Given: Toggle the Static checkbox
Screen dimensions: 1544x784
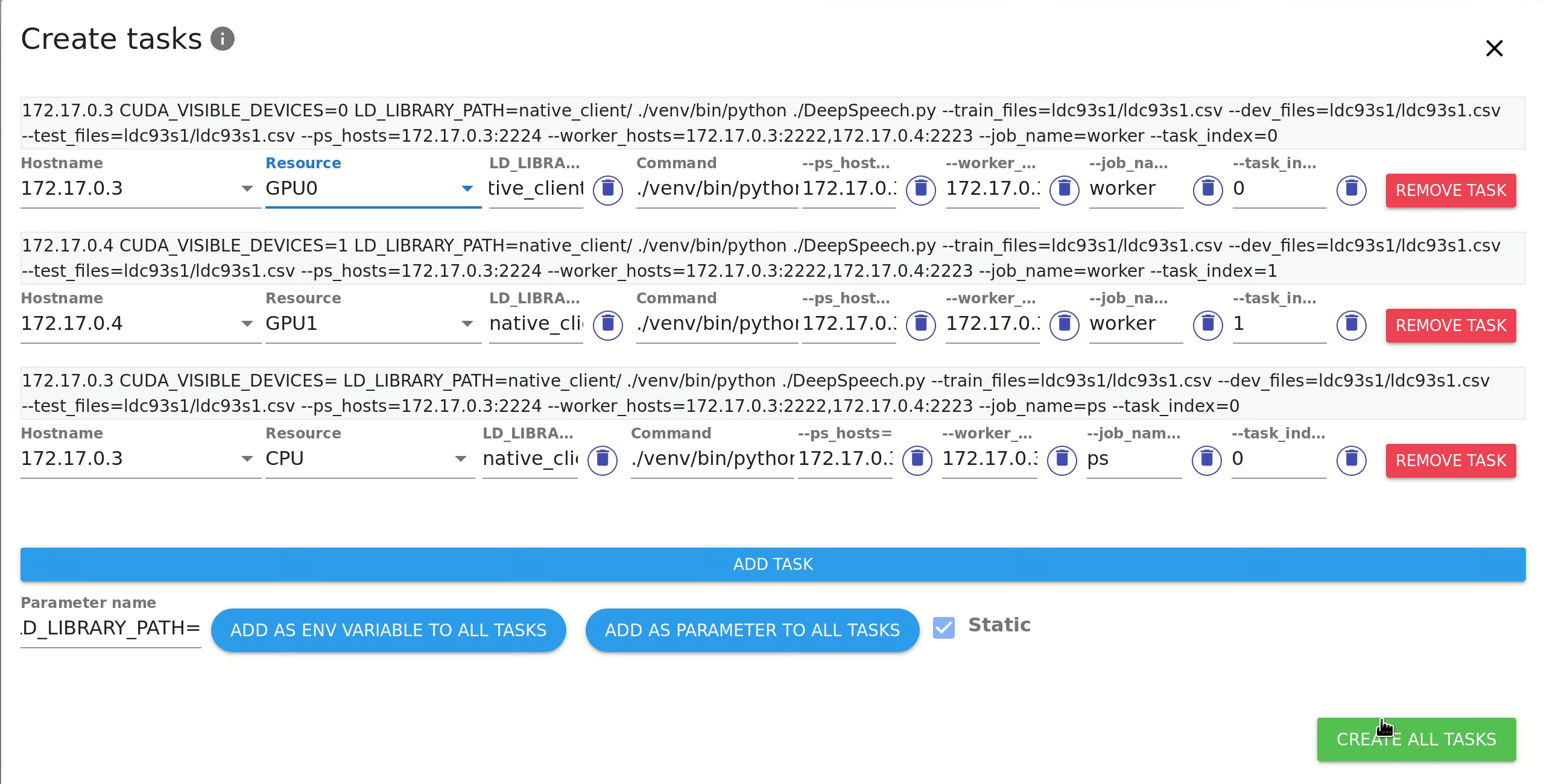Looking at the screenshot, I should point(943,628).
